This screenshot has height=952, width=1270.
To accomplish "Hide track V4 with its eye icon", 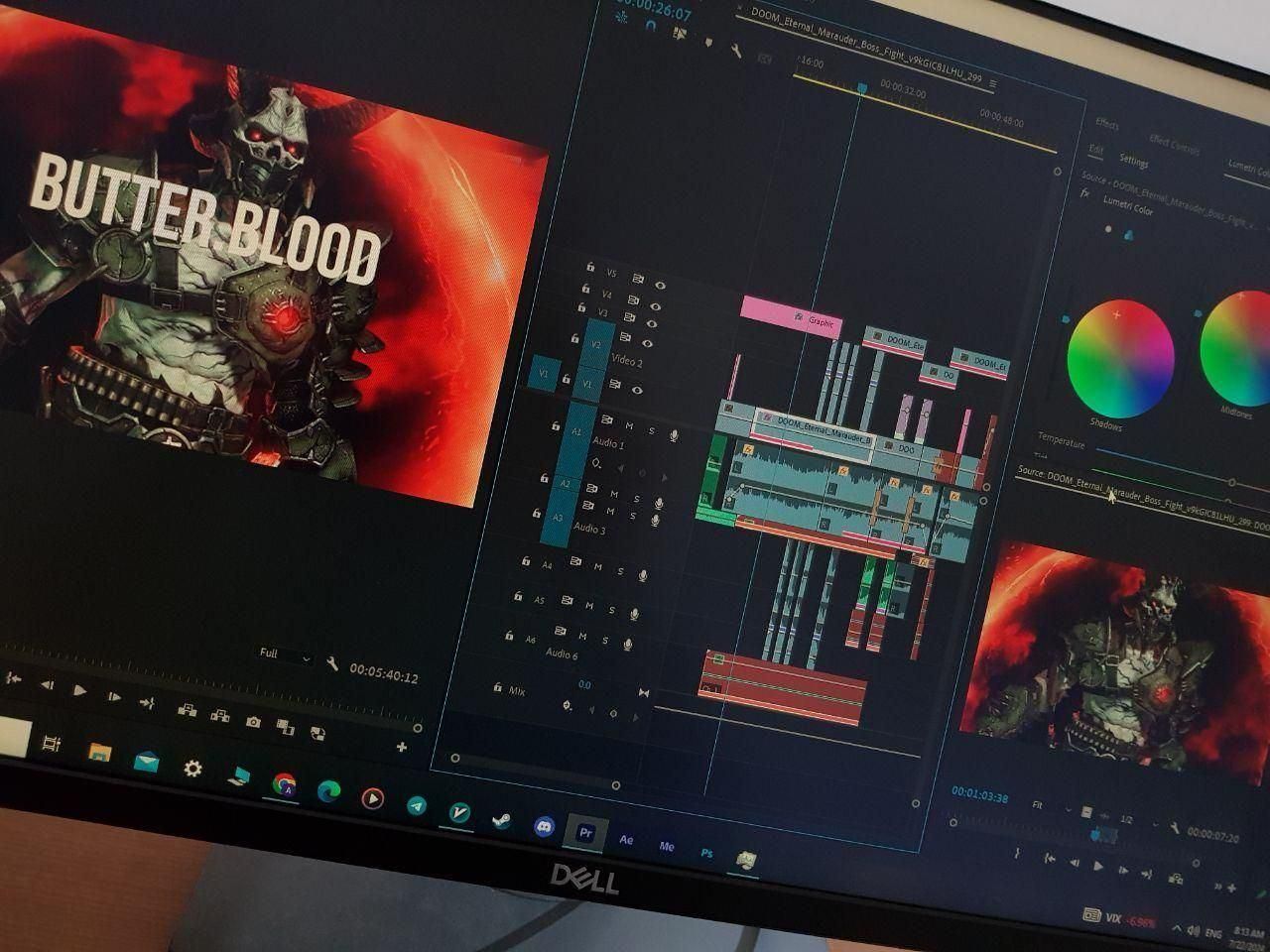I will [657, 305].
